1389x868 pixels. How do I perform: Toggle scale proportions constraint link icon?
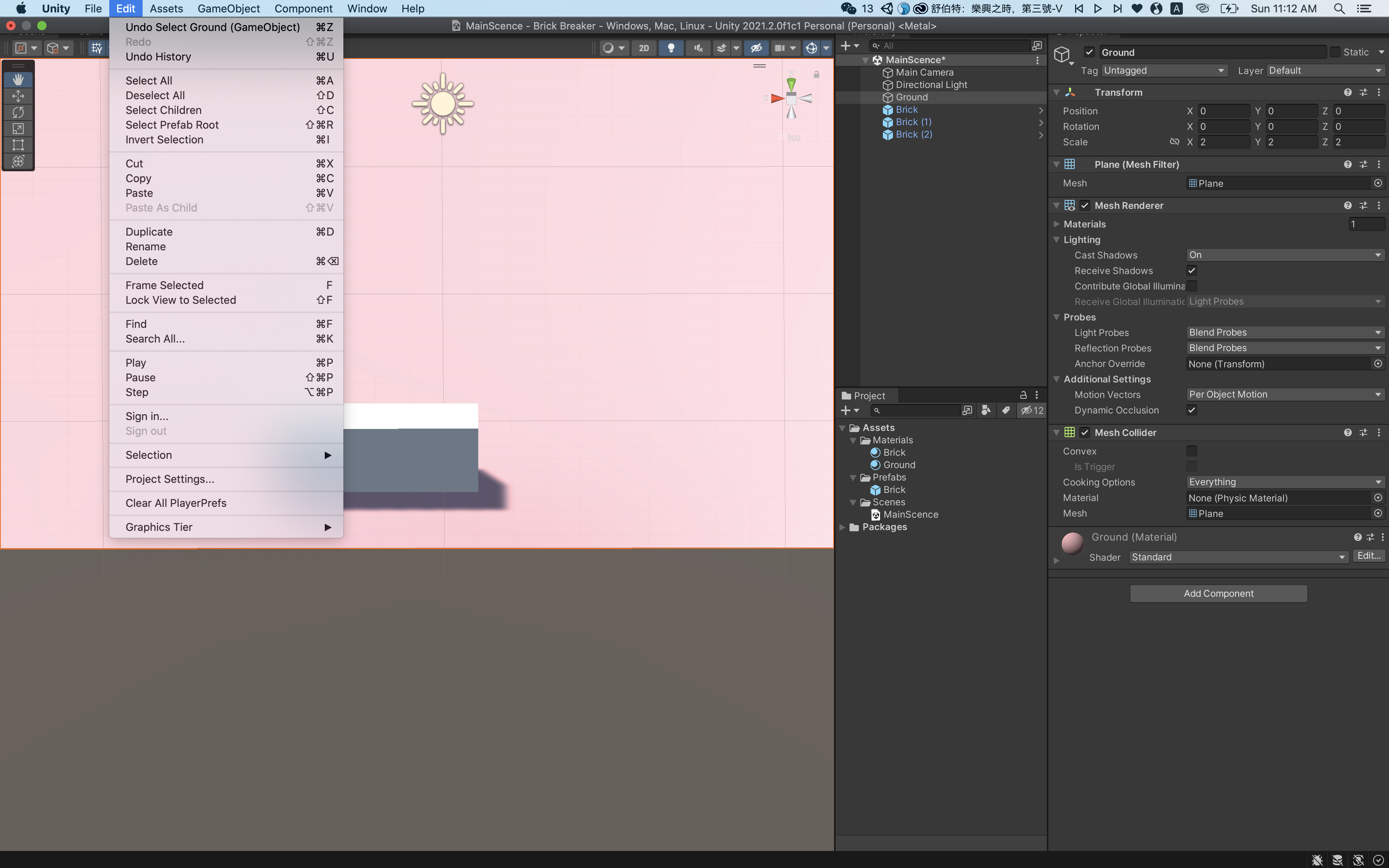click(x=1174, y=142)
